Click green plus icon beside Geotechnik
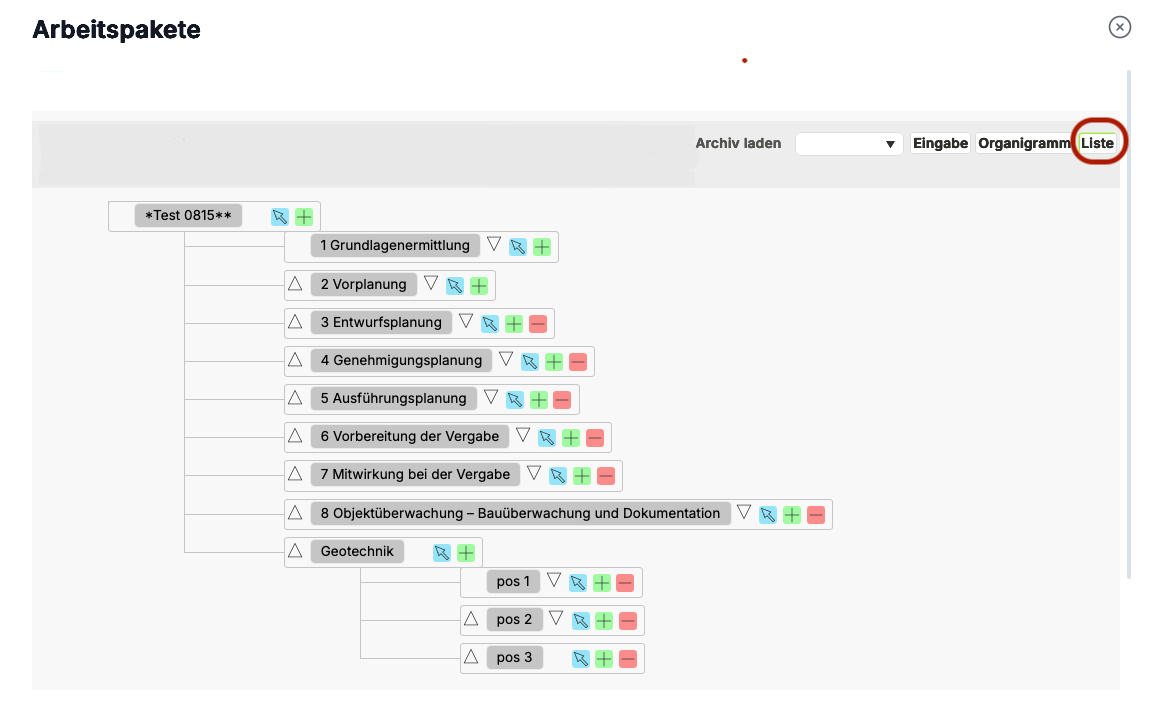Viewport: 1150px width, 717px height. (466, 553)
